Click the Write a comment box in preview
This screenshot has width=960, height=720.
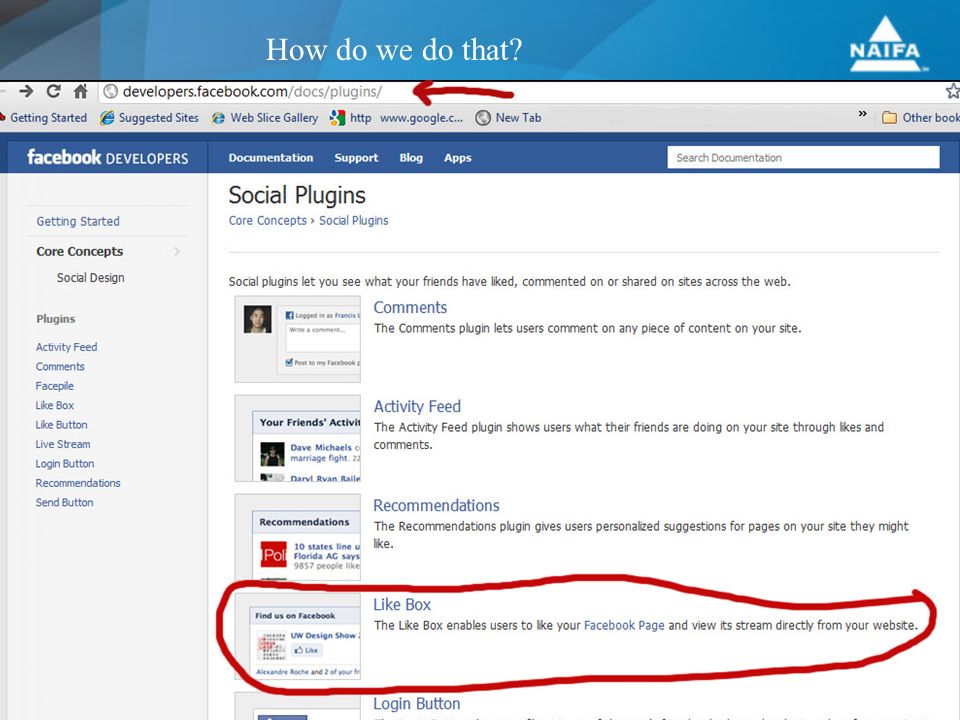323,337
